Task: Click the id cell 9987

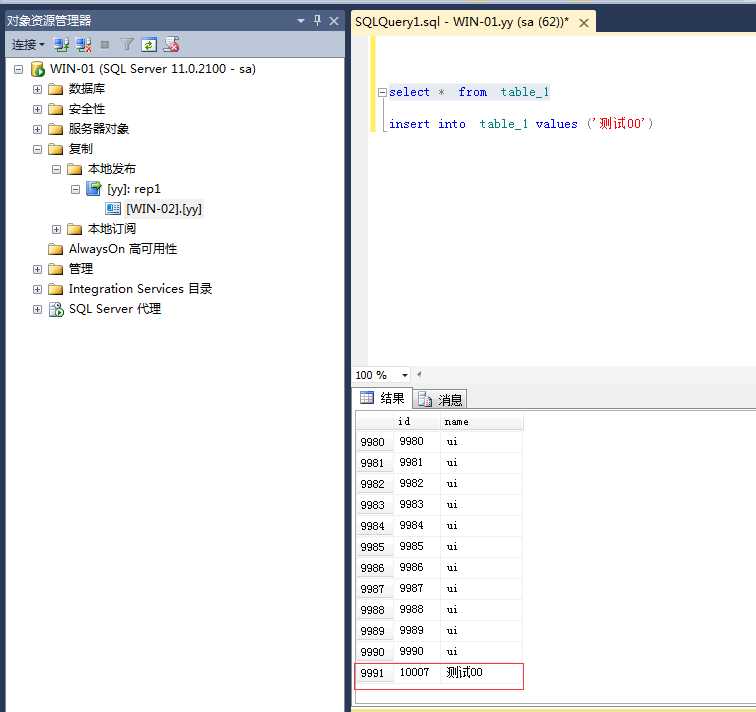Action: (x=417, y=589)
